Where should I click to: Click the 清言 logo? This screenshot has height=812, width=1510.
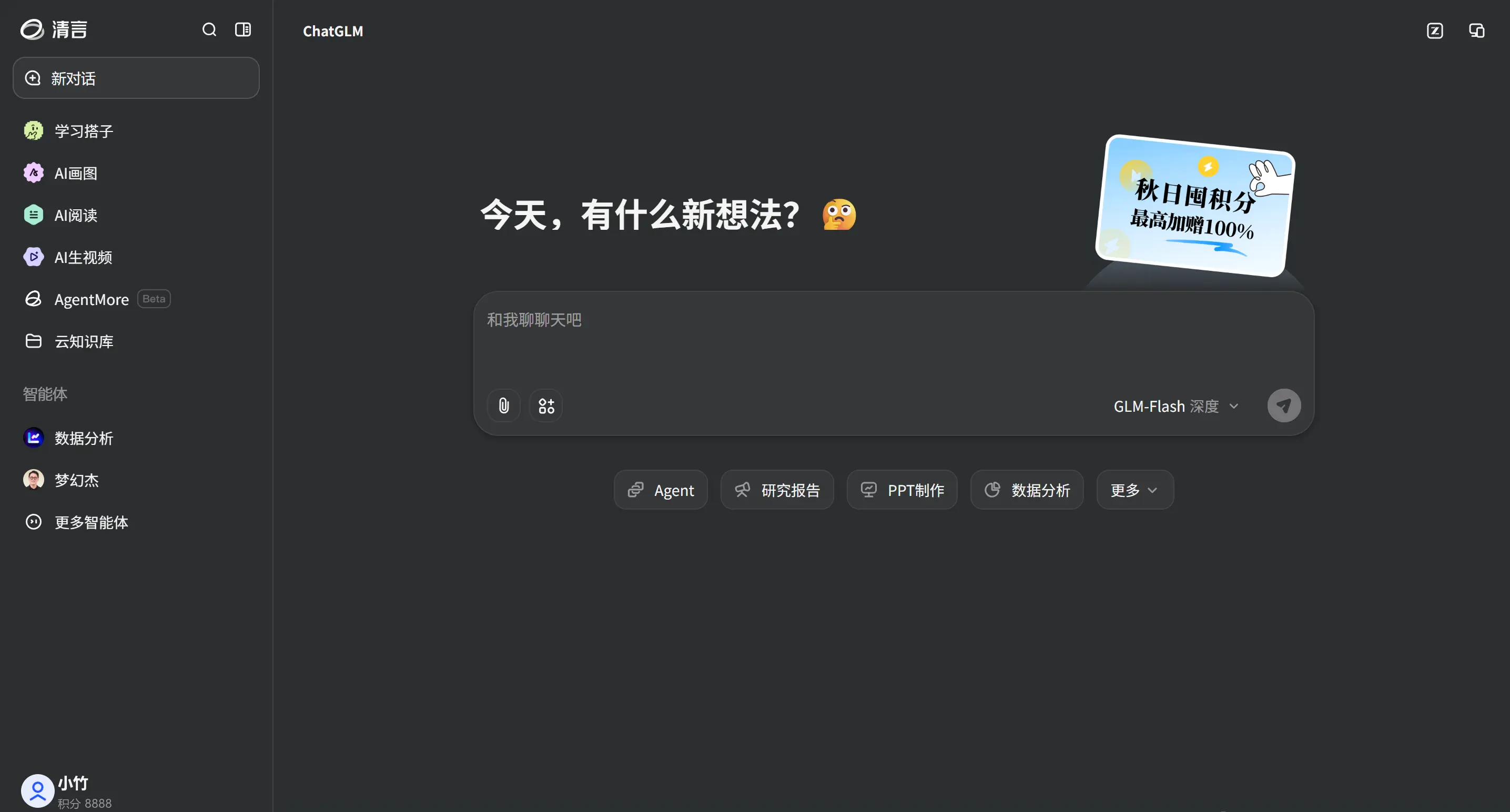[53, 29]
